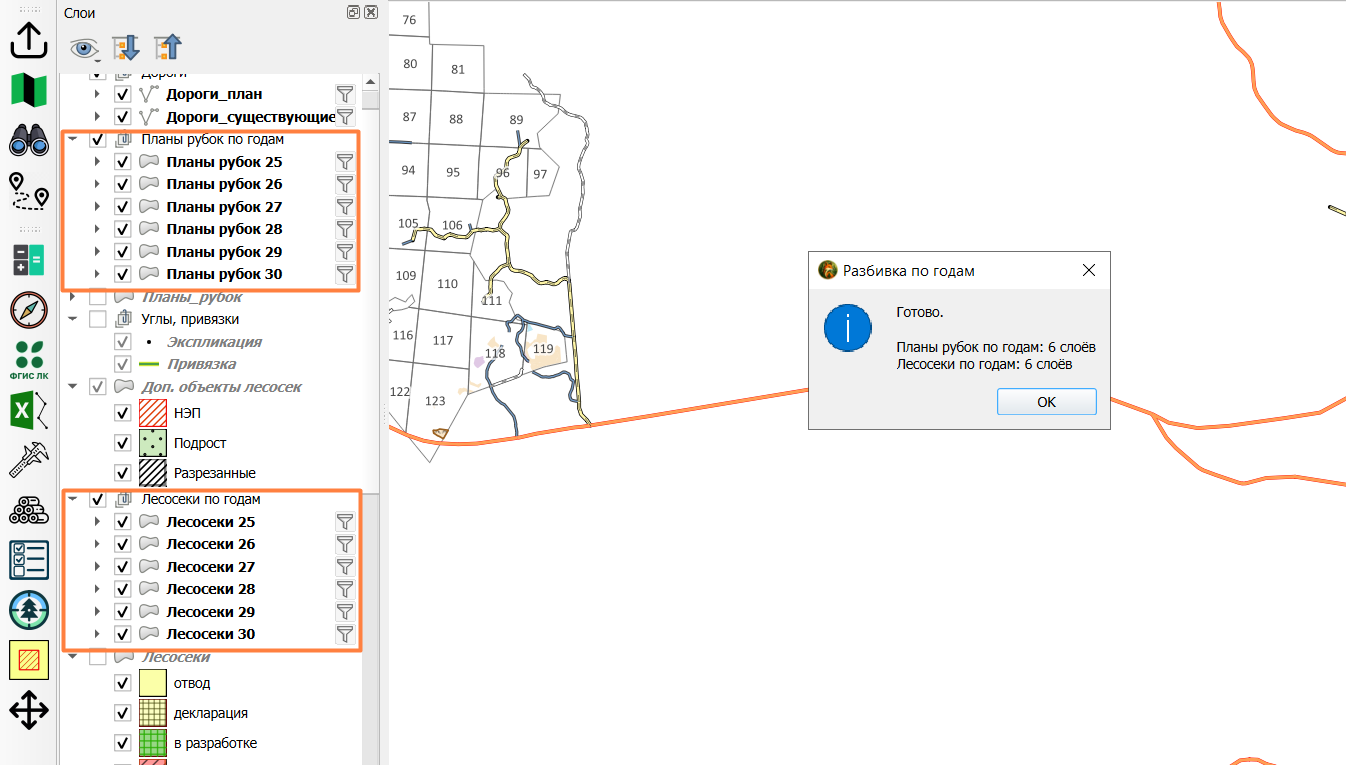1346x765 pixels.
Task: Uncheck the Лесосеки 28 layer checkbox
Action: coord(123,589)
